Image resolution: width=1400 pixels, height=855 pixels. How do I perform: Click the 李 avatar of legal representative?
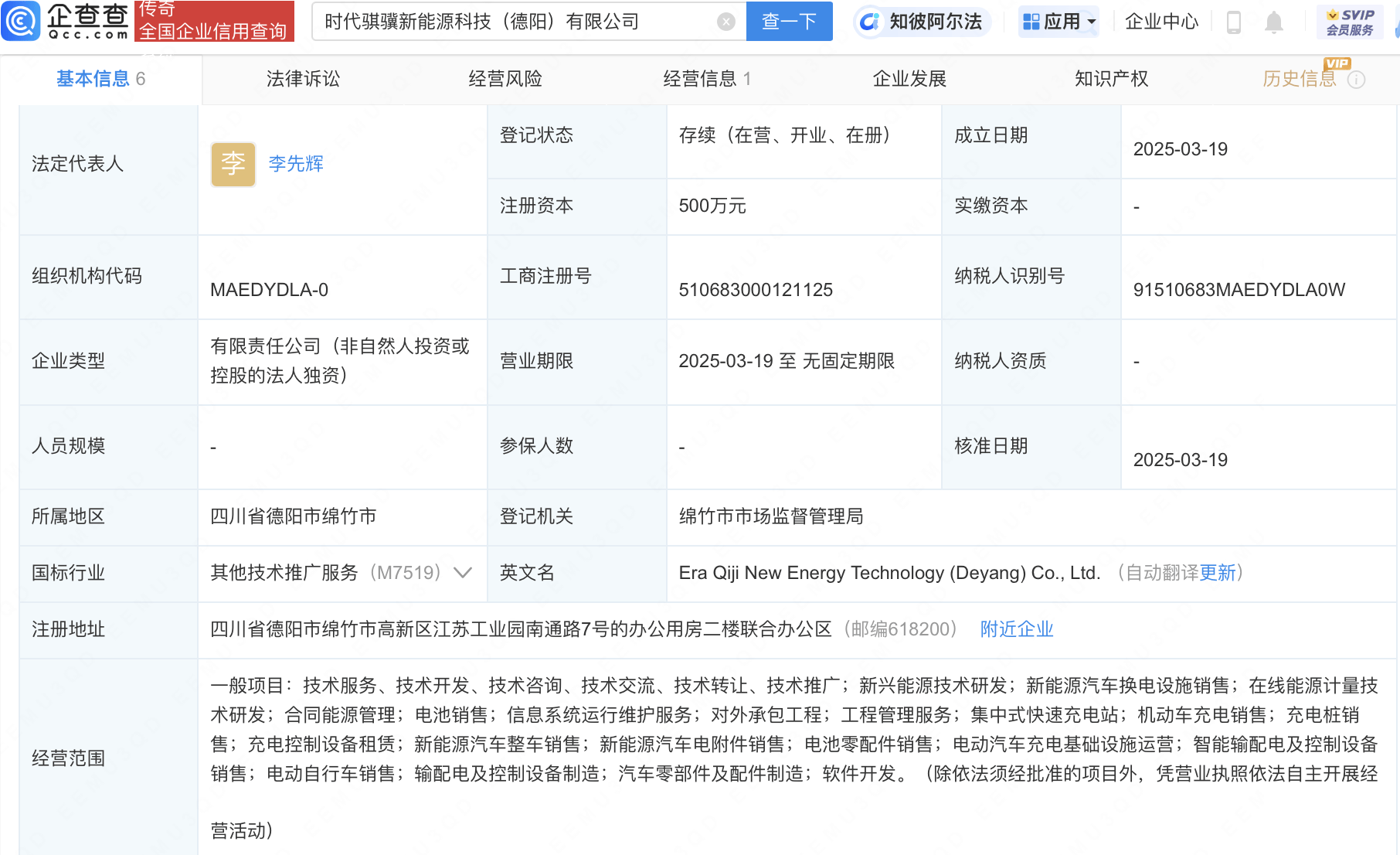pyautogui.click(x=233, y=164)
